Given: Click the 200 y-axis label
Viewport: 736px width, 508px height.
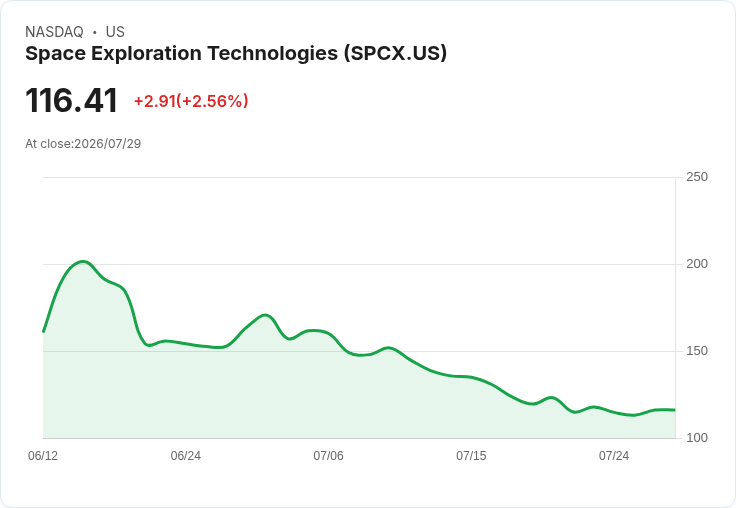Looking at the screenshot, I should pos(697,264).
